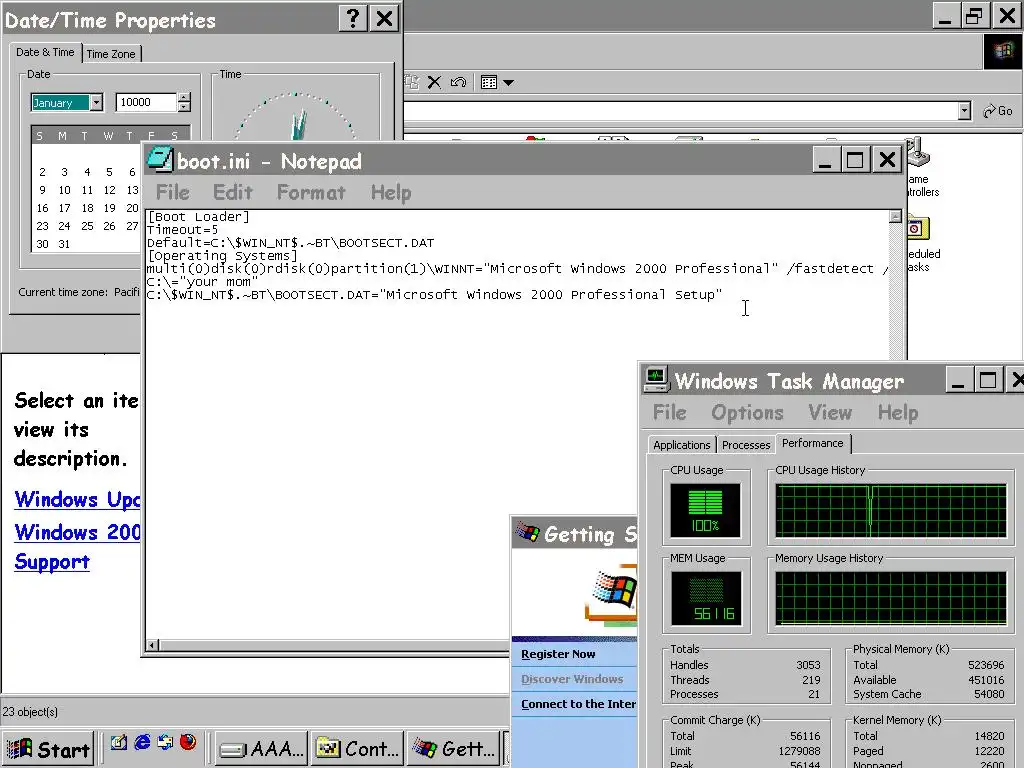
Task: Open Notepad File menu
Action: pos(172,193)
